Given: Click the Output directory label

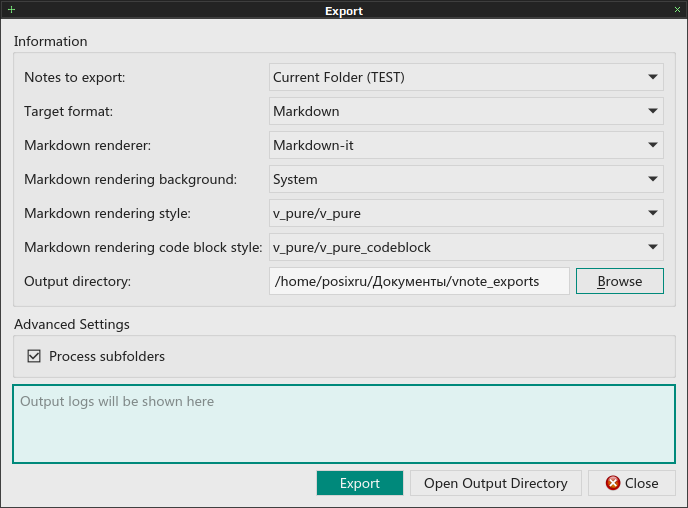Looking at the screenshot, I should [78, 281].
